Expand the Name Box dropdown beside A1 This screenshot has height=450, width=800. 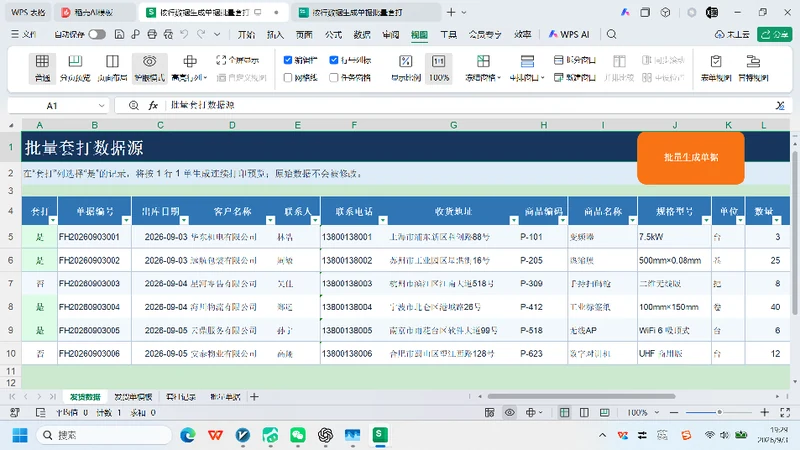(101, 106)
